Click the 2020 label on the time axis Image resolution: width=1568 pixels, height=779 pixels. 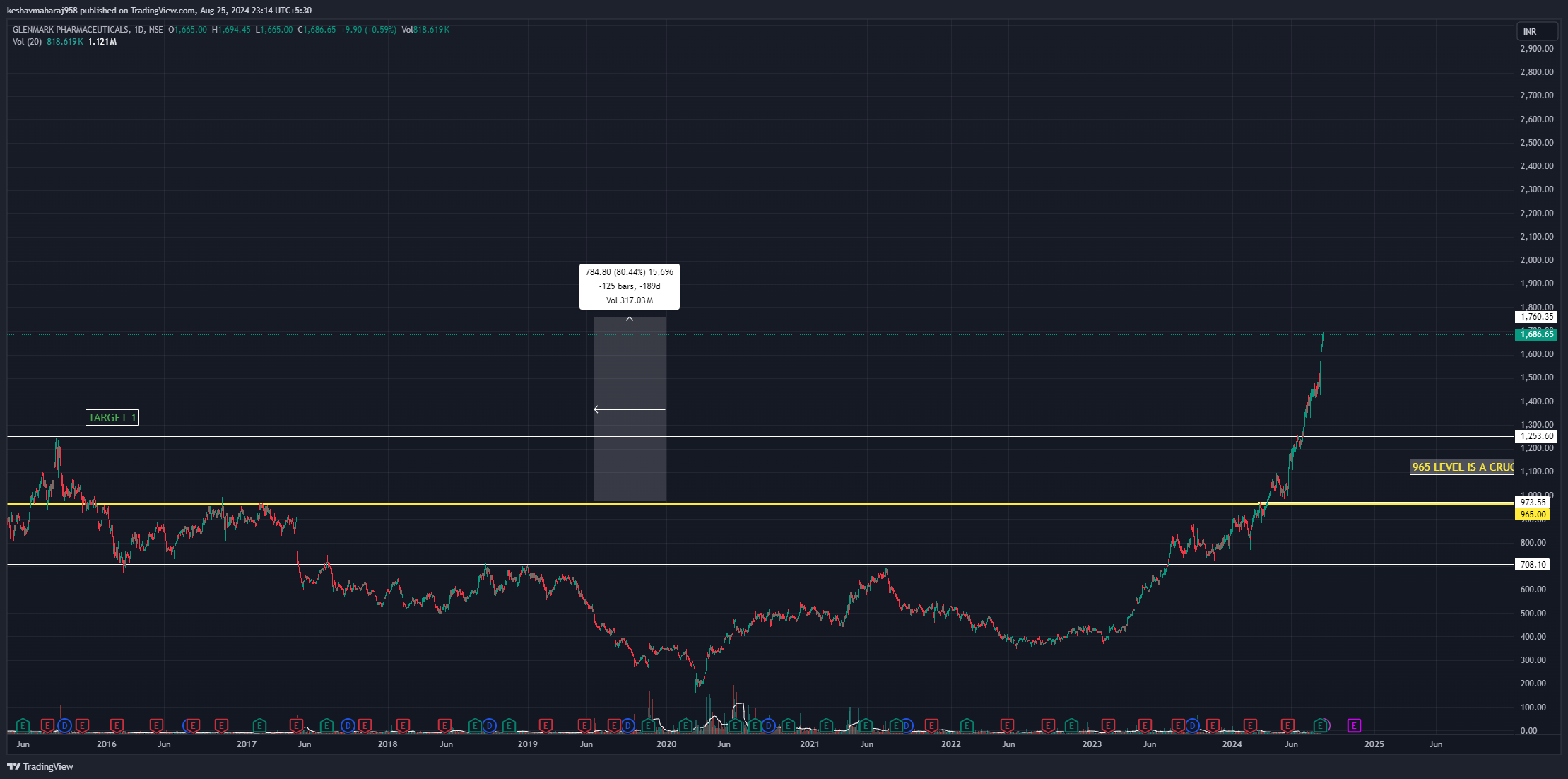tap(666, 744)
